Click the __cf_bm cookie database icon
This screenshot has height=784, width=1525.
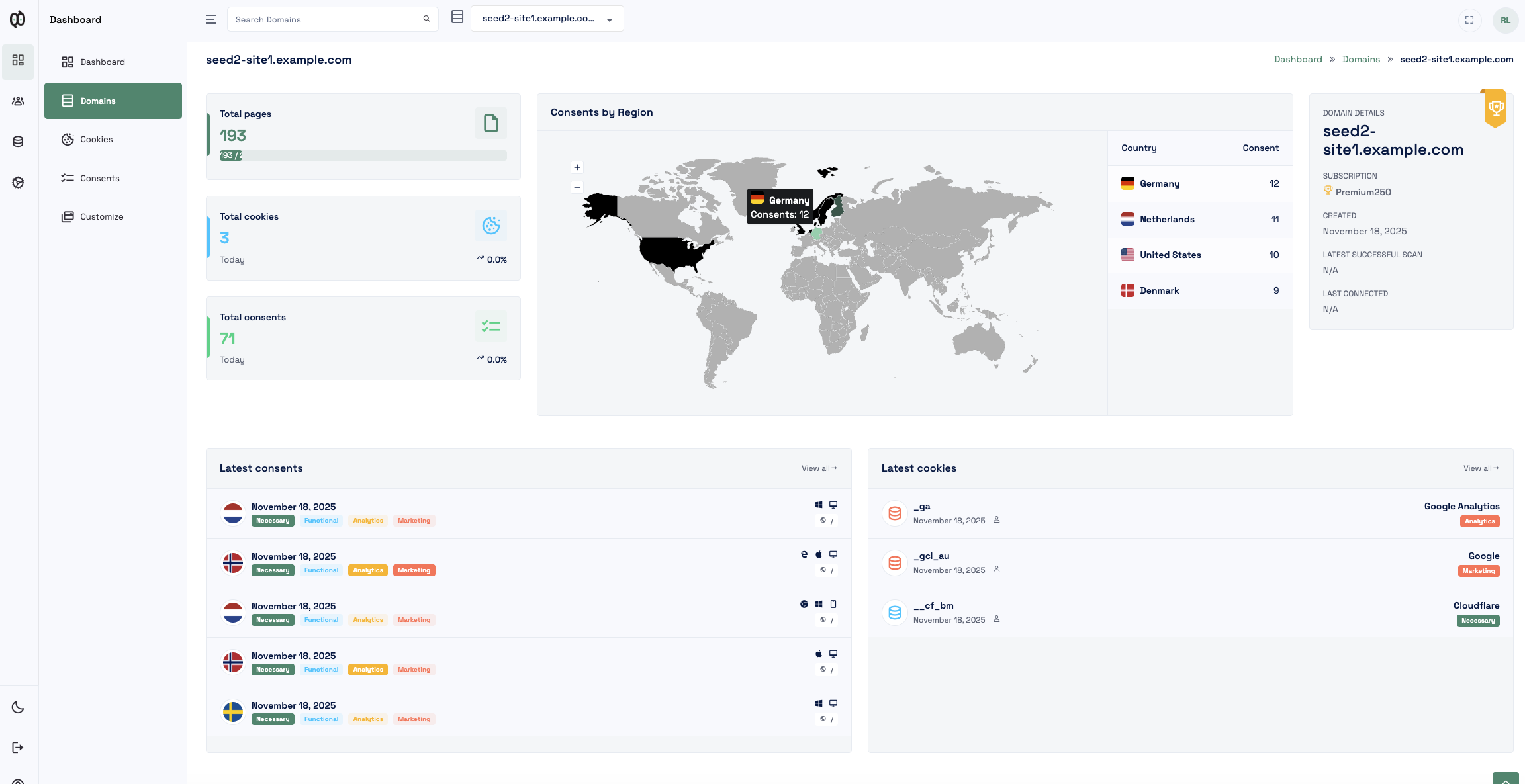click(895, 613)
